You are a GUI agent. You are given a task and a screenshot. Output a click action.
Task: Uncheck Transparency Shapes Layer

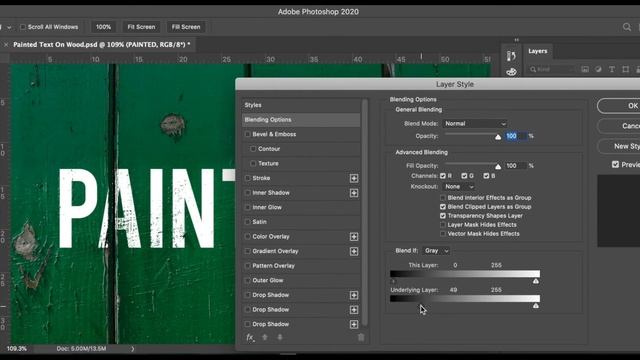click(x=443, y=216)
